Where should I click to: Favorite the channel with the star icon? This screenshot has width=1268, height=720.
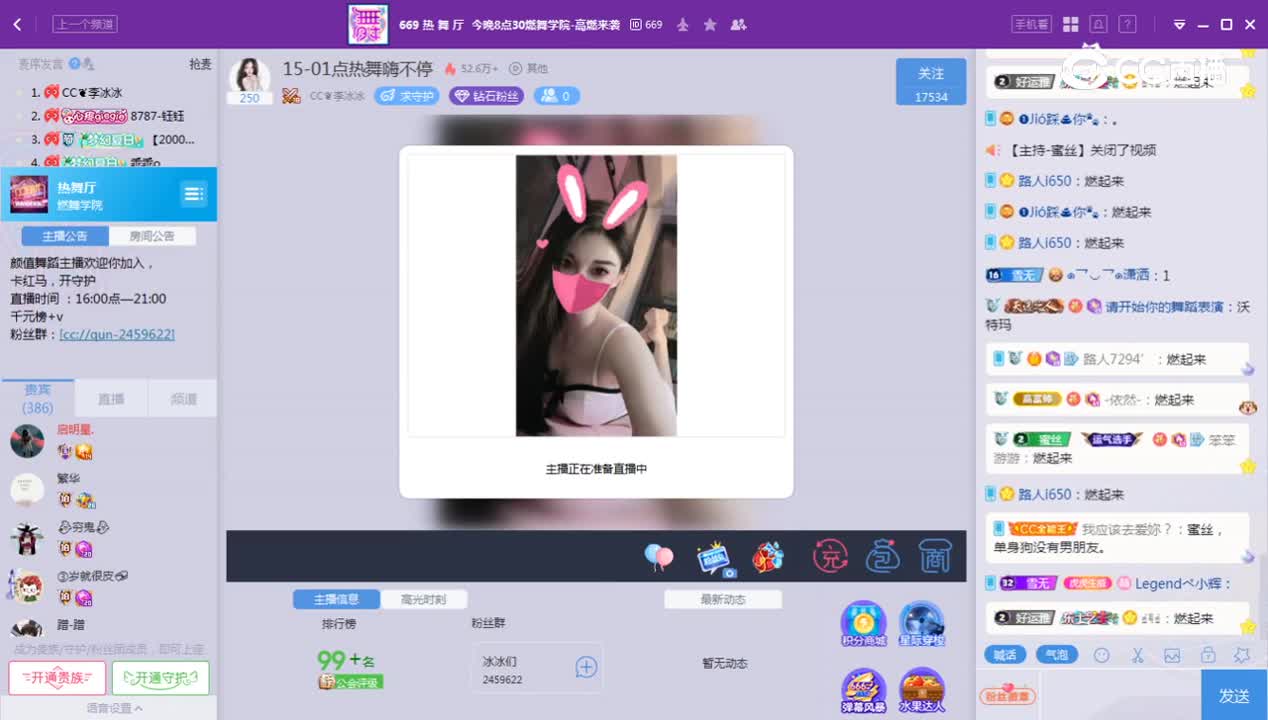coord(710,24)
